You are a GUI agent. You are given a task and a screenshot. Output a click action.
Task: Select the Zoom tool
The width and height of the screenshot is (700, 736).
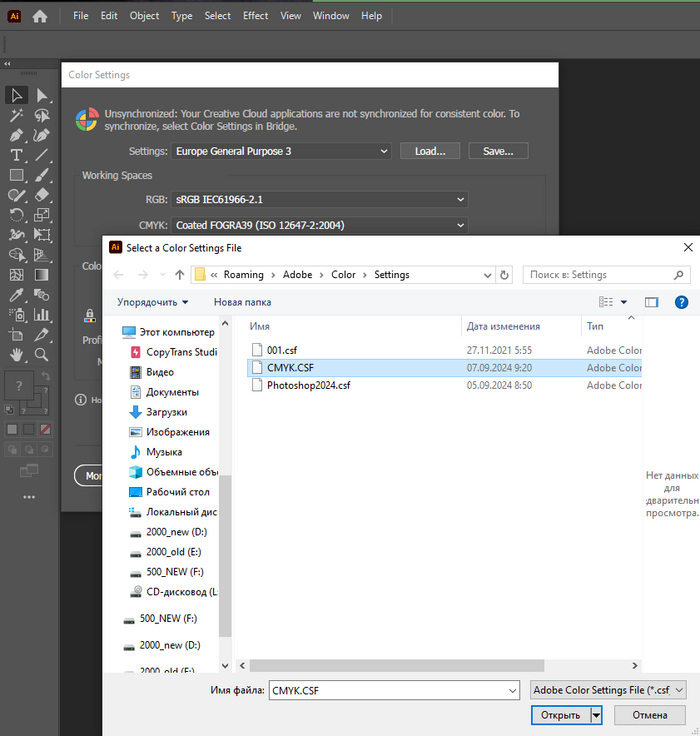point(42,355)
